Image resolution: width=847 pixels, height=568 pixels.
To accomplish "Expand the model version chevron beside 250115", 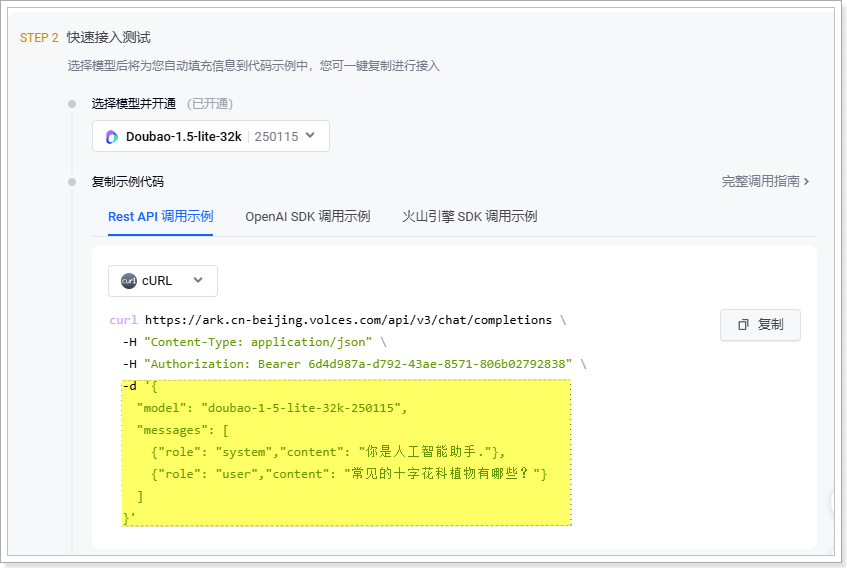I will 310,136.
